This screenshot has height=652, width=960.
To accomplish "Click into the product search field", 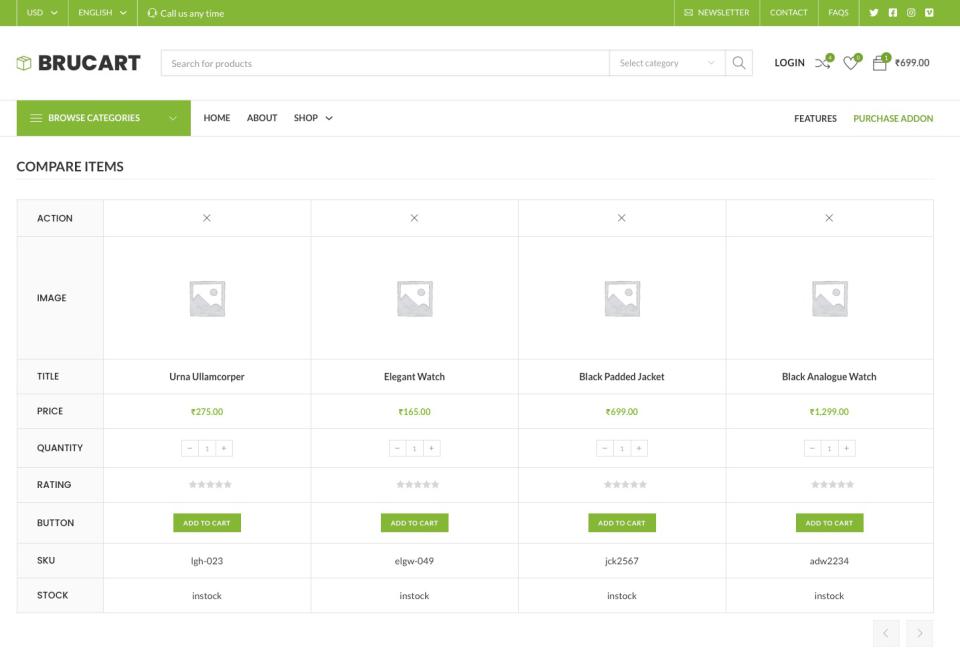I will (385, 63).
